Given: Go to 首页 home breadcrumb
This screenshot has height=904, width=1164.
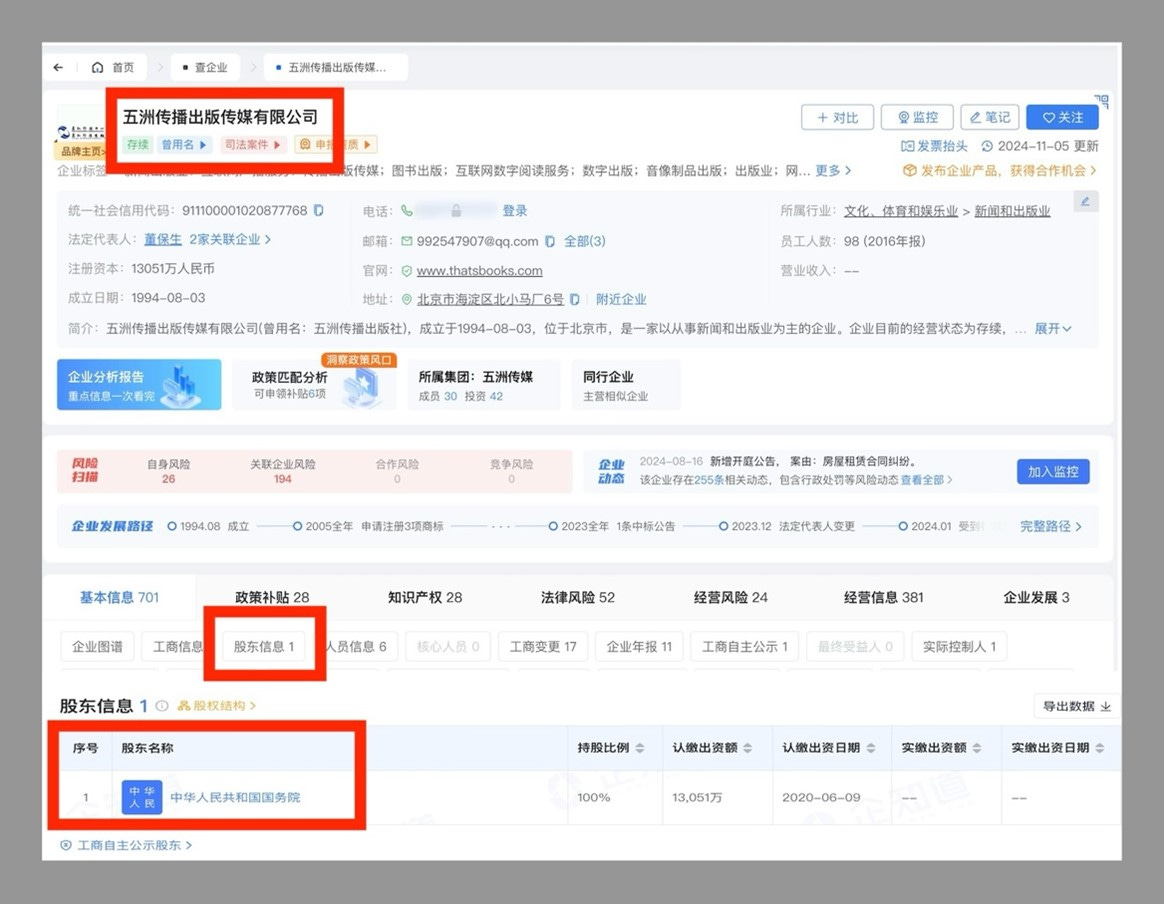Looking at the screenshot, I should pos(113,68).
